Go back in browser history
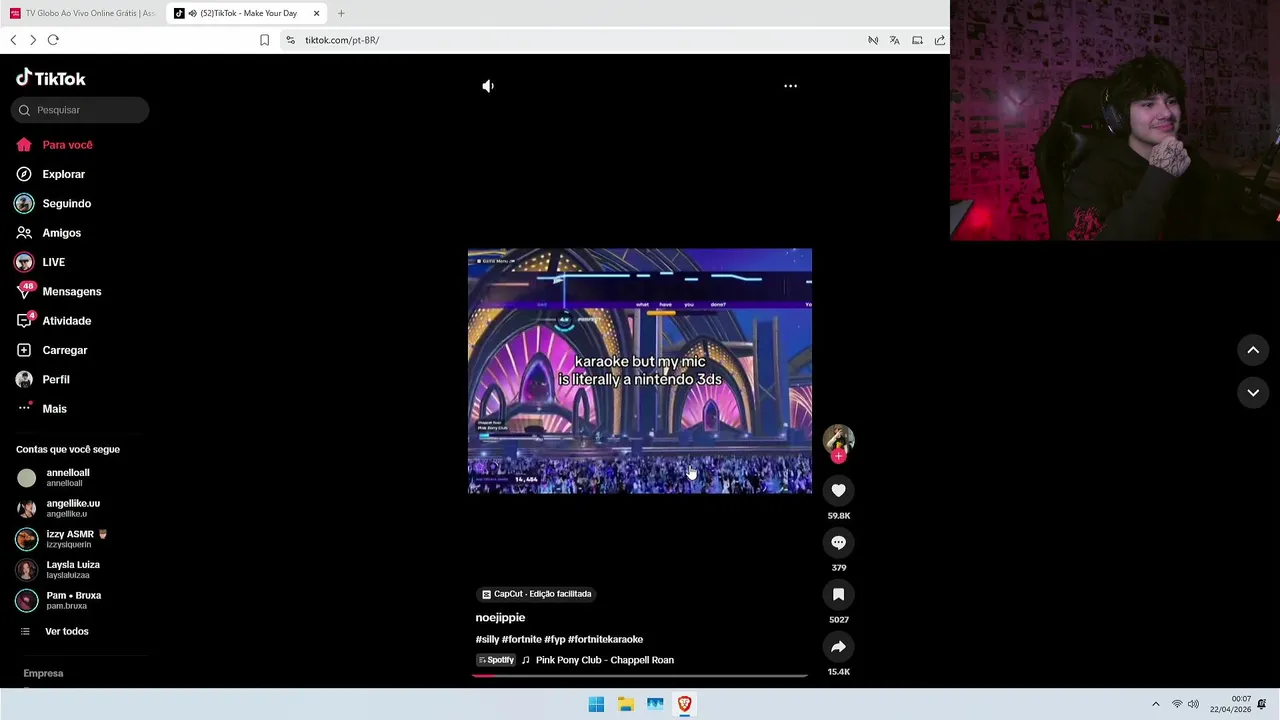 click(13, 40)
